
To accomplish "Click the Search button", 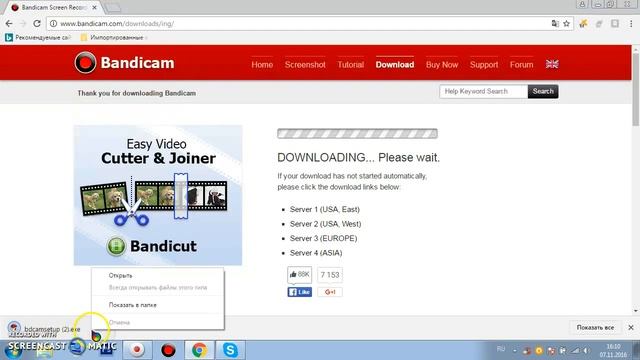I will point(543,91).
